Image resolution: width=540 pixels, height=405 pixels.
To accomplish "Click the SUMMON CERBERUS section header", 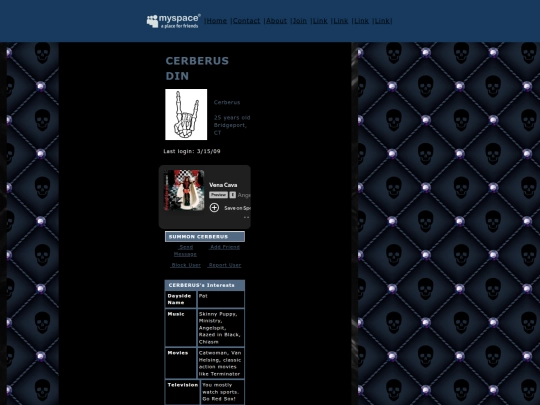I will 205,237.
